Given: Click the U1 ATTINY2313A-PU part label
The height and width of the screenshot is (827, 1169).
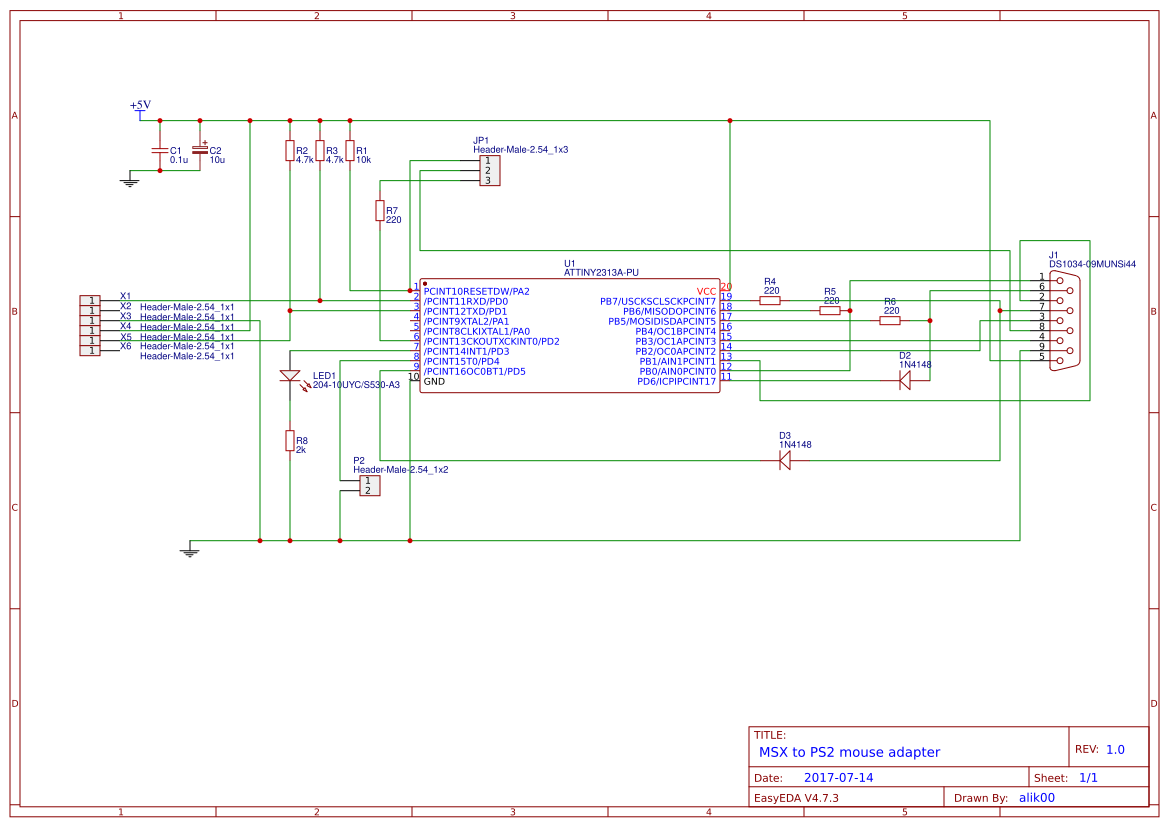Looking at the screenshot, I should click(x=600, y=272).
